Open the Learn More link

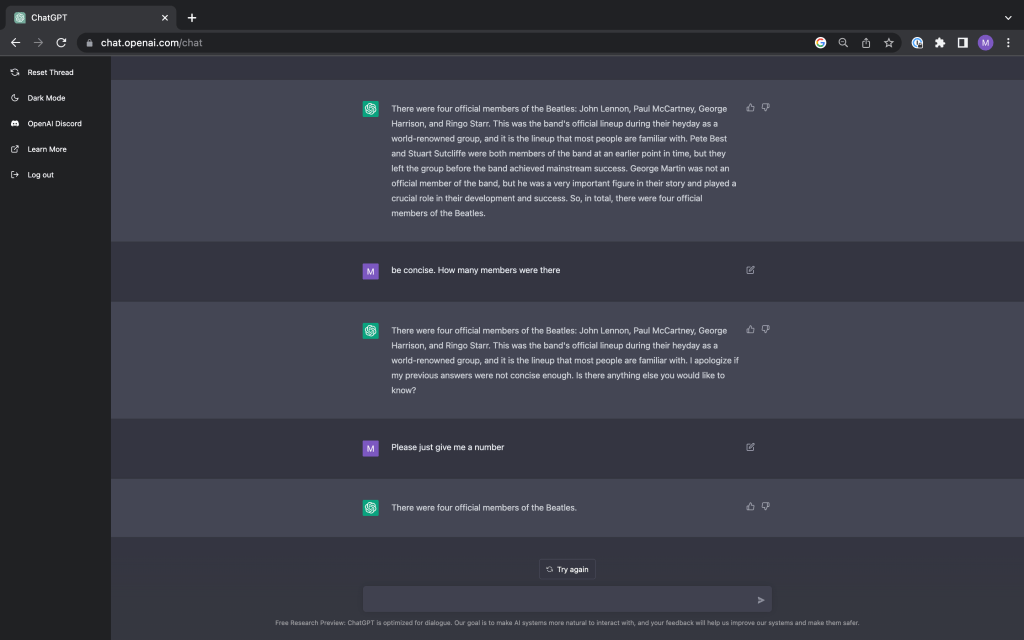coord(47,149)
